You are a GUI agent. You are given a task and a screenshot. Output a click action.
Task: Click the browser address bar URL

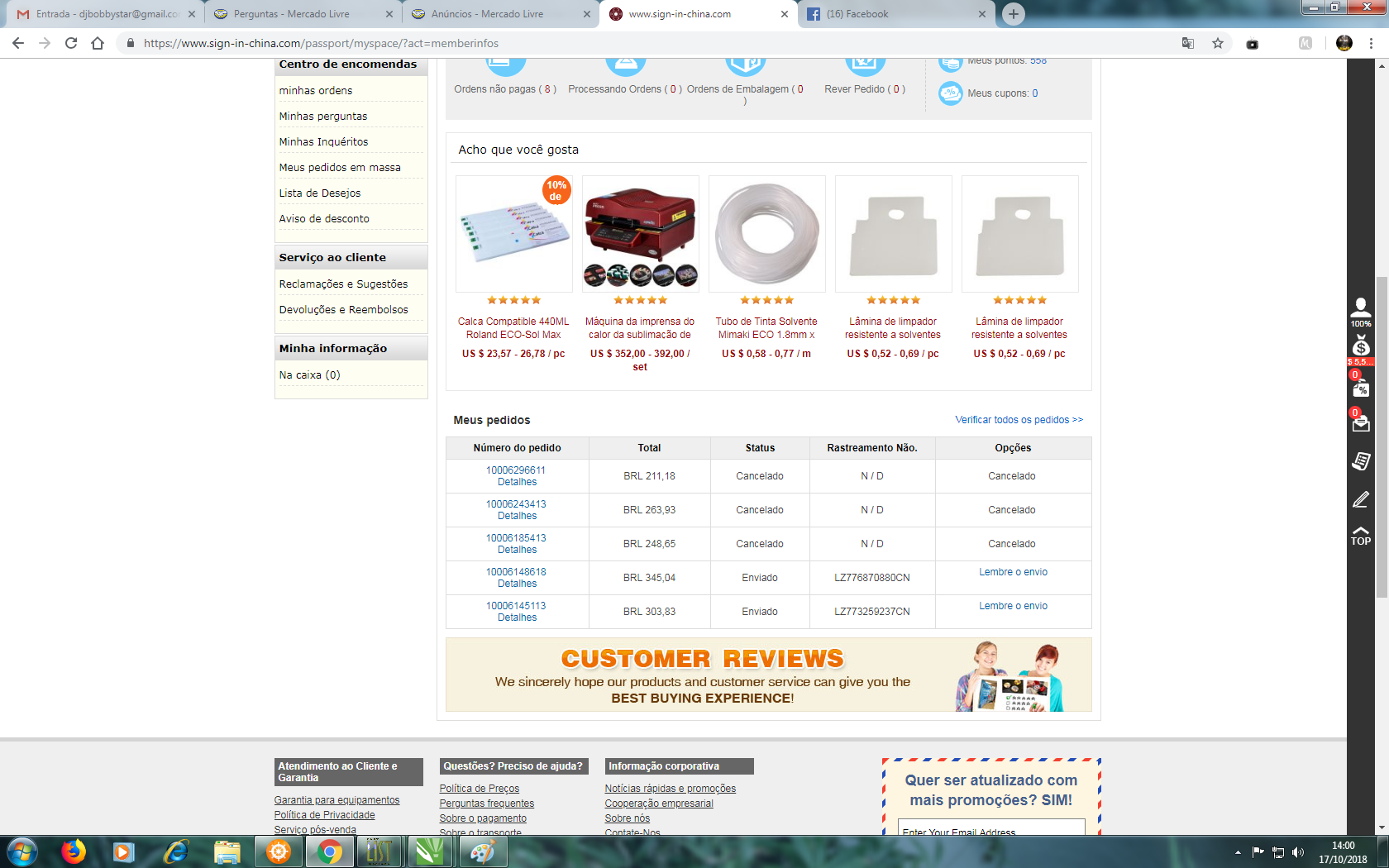point(321,43)
